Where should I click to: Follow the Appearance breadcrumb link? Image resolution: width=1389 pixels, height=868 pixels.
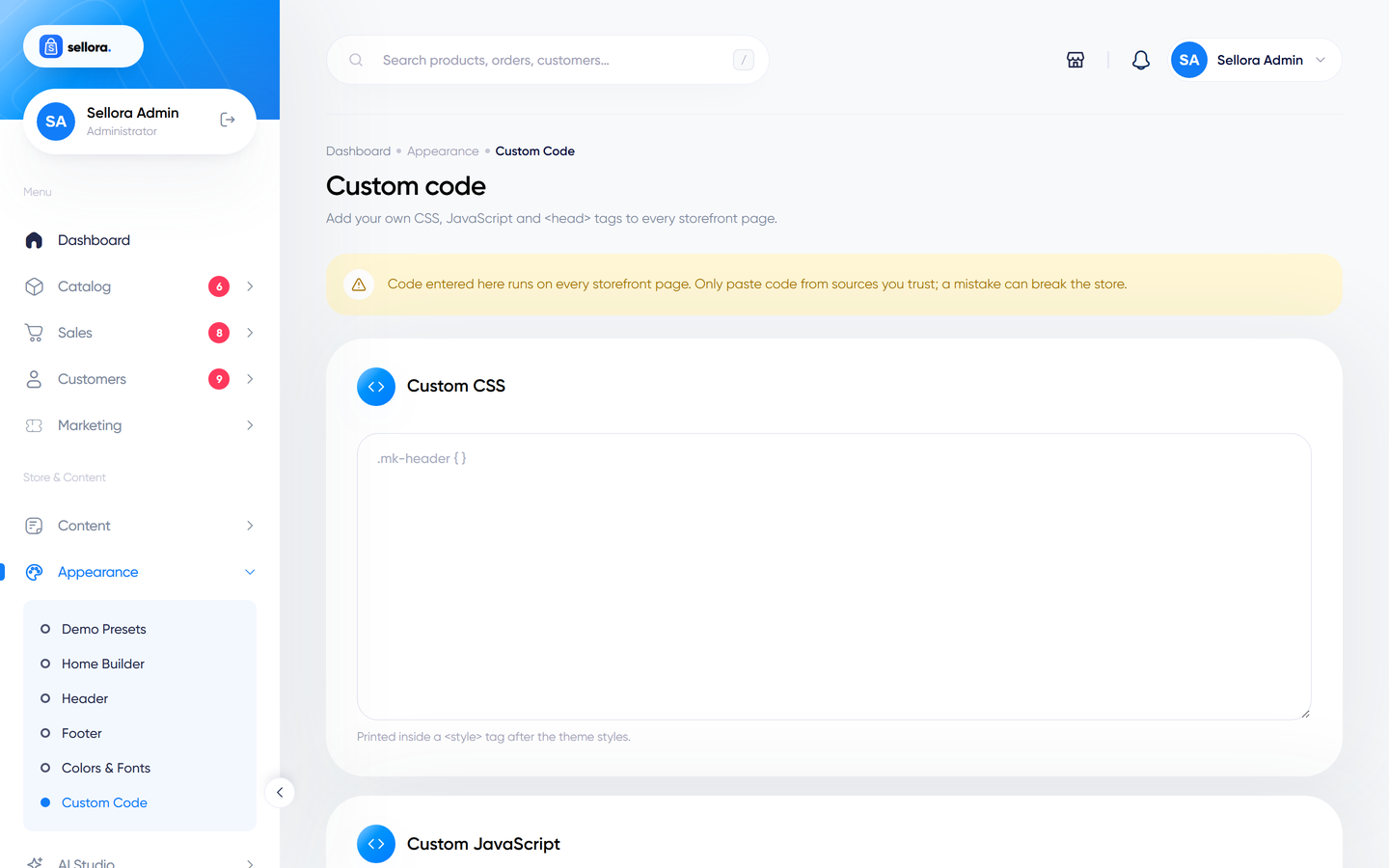[x=443, y=151]
